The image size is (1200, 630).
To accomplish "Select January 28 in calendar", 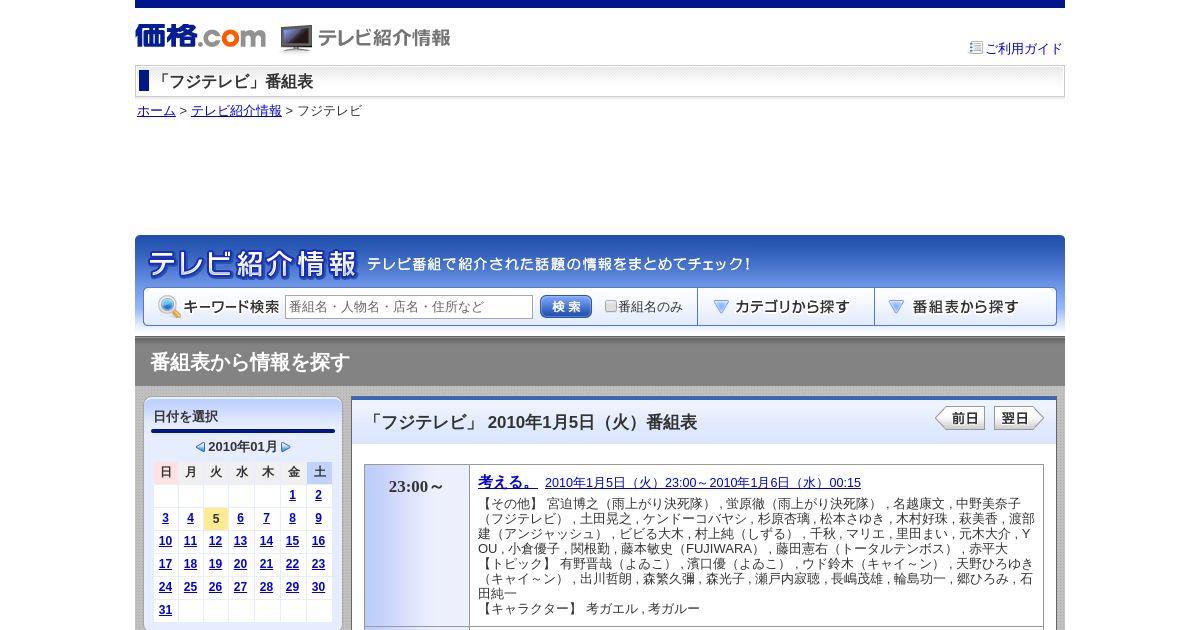I will tap(267, 587).
